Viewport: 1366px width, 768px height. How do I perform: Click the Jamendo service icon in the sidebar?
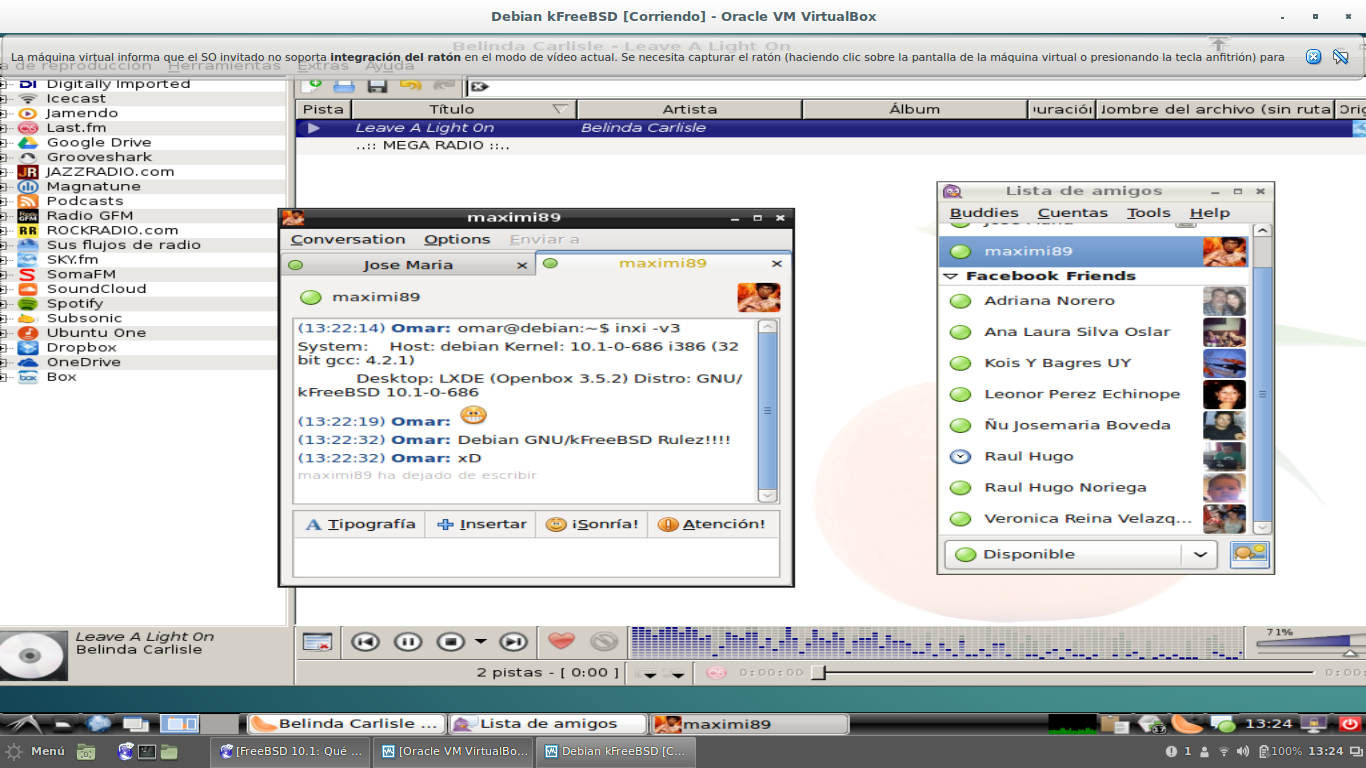coord(28,113)
